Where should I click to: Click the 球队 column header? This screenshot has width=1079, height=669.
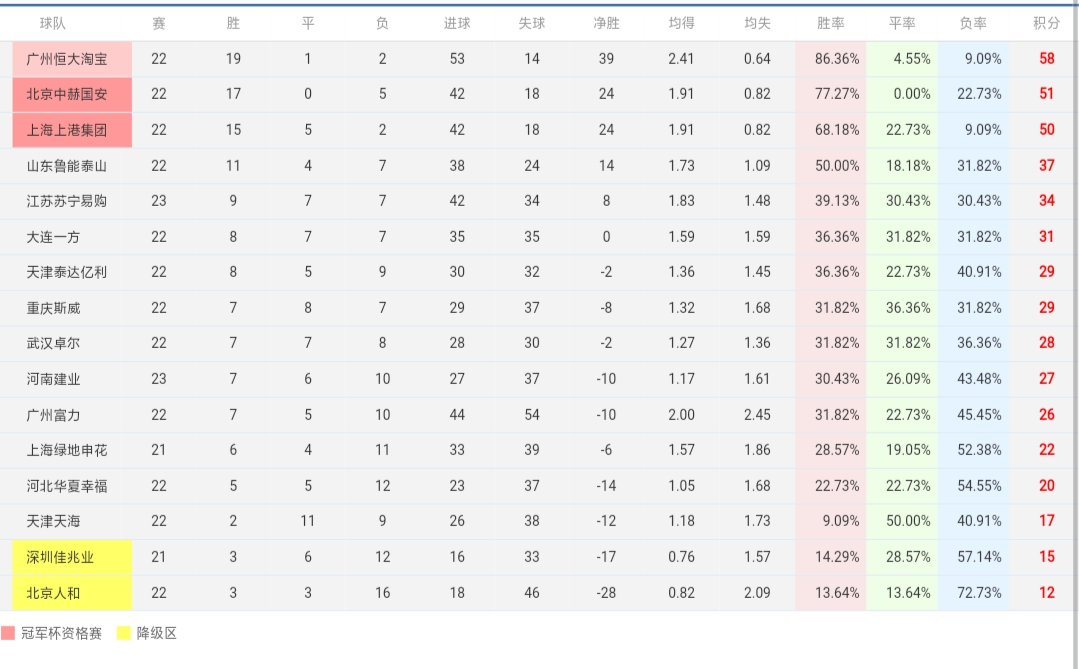point(53,23)
